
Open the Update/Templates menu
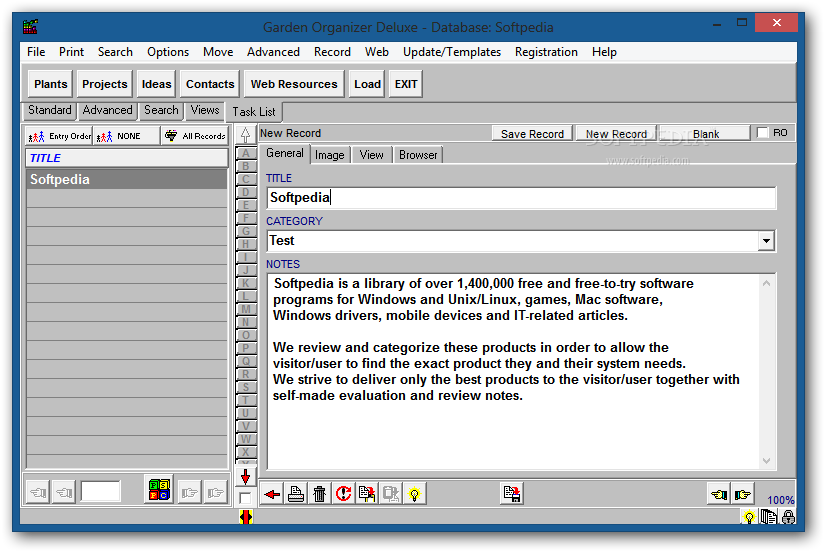(451, 52)
